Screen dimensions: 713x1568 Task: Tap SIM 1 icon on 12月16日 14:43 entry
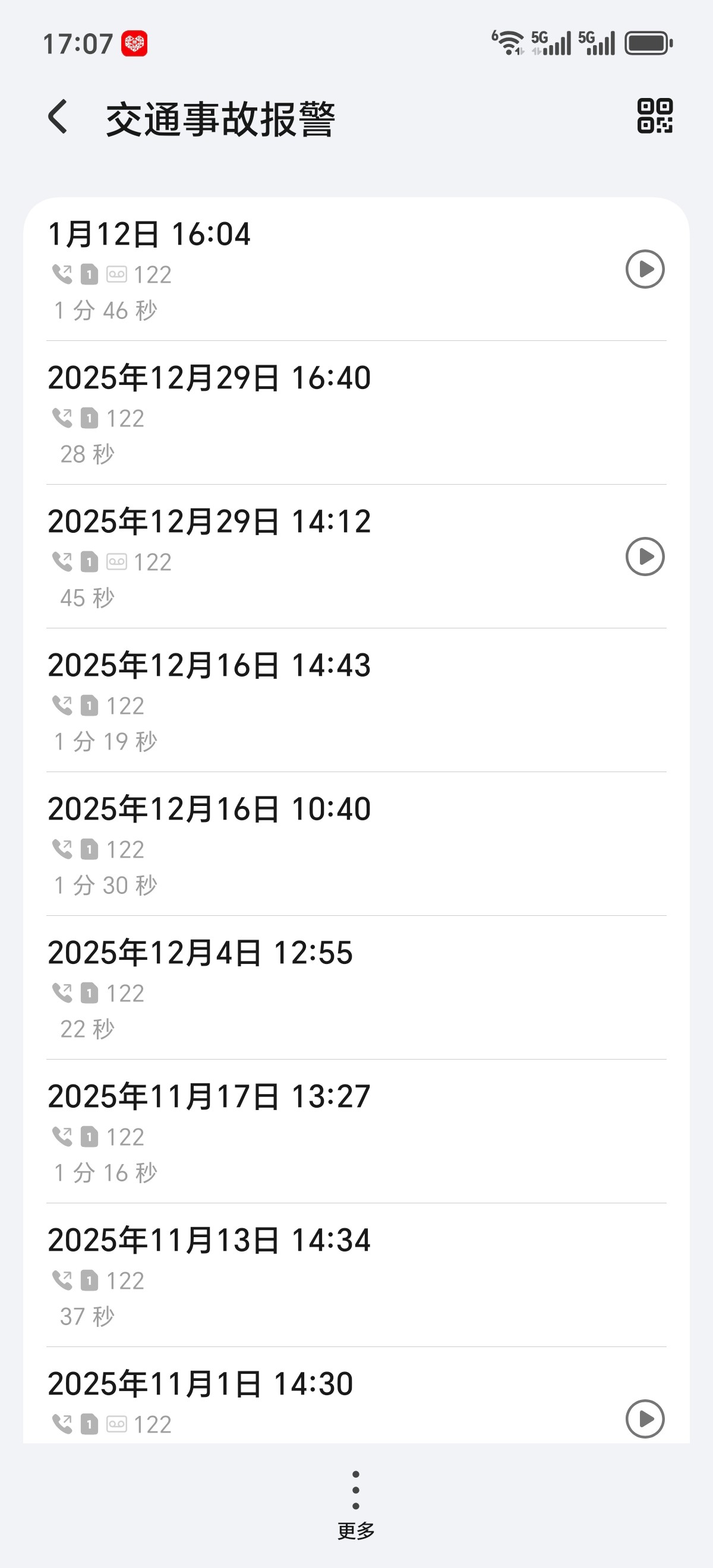point(90,706)
